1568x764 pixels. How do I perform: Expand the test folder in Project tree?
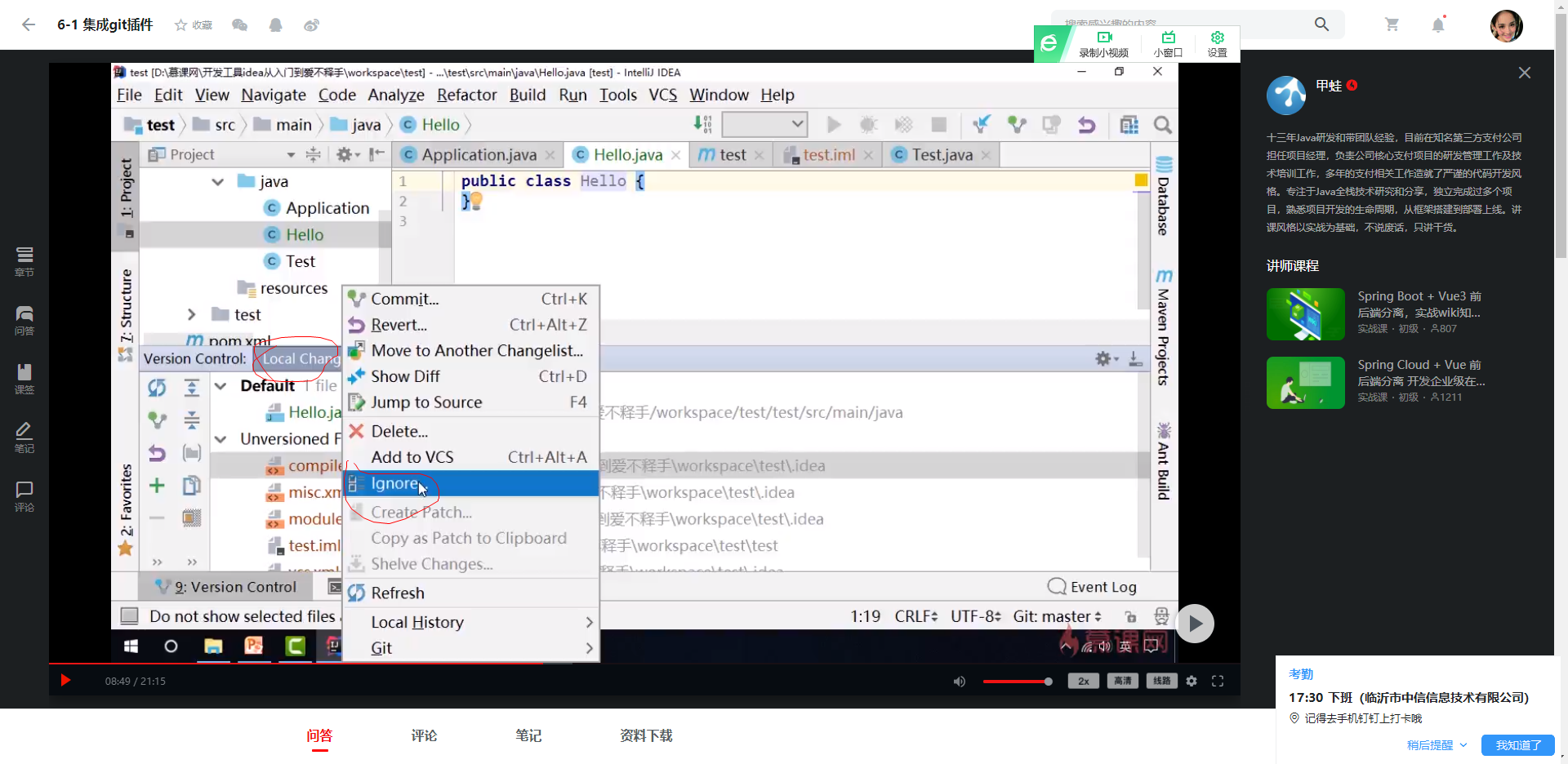(x=191, y=314)
